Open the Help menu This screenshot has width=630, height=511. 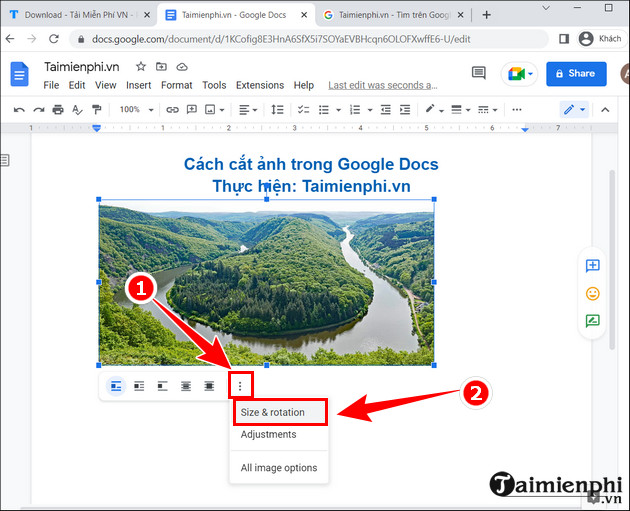pyautogui.click(x=304, y=85)
